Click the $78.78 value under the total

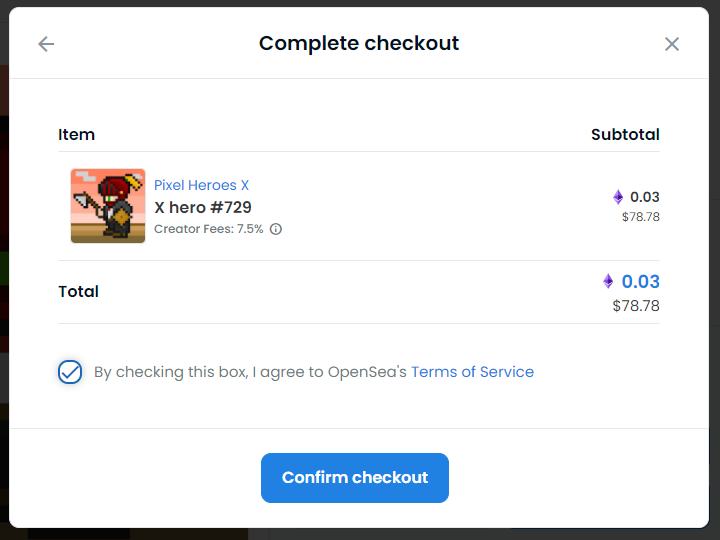[636, 306]
